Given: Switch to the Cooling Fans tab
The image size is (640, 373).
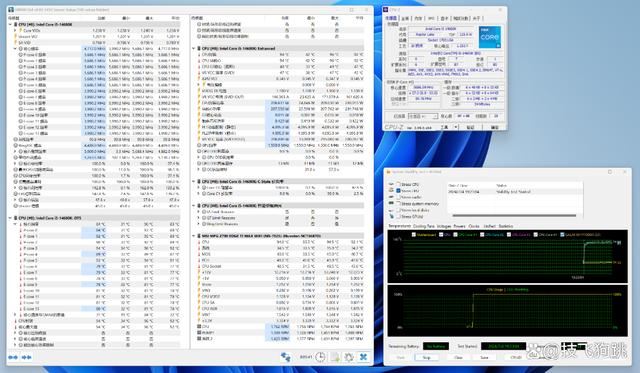Looking at the screenshot, I should [x=424, y=226].
